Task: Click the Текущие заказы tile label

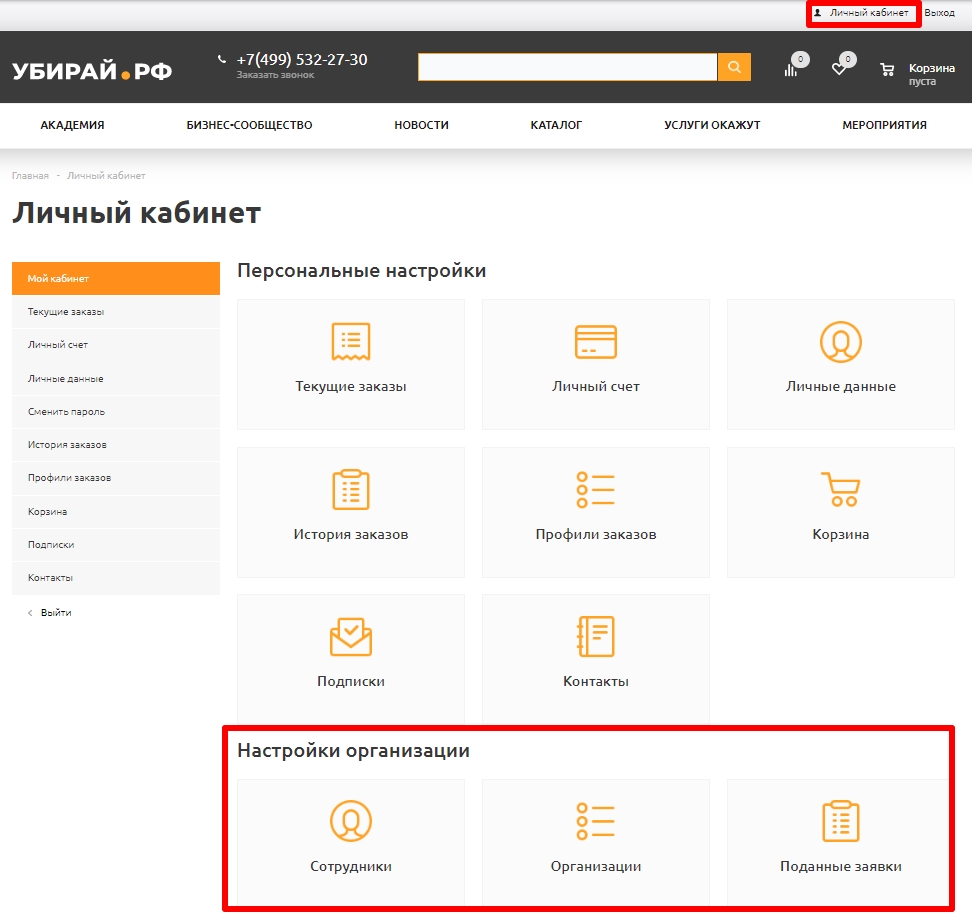Action: point(351,386)
